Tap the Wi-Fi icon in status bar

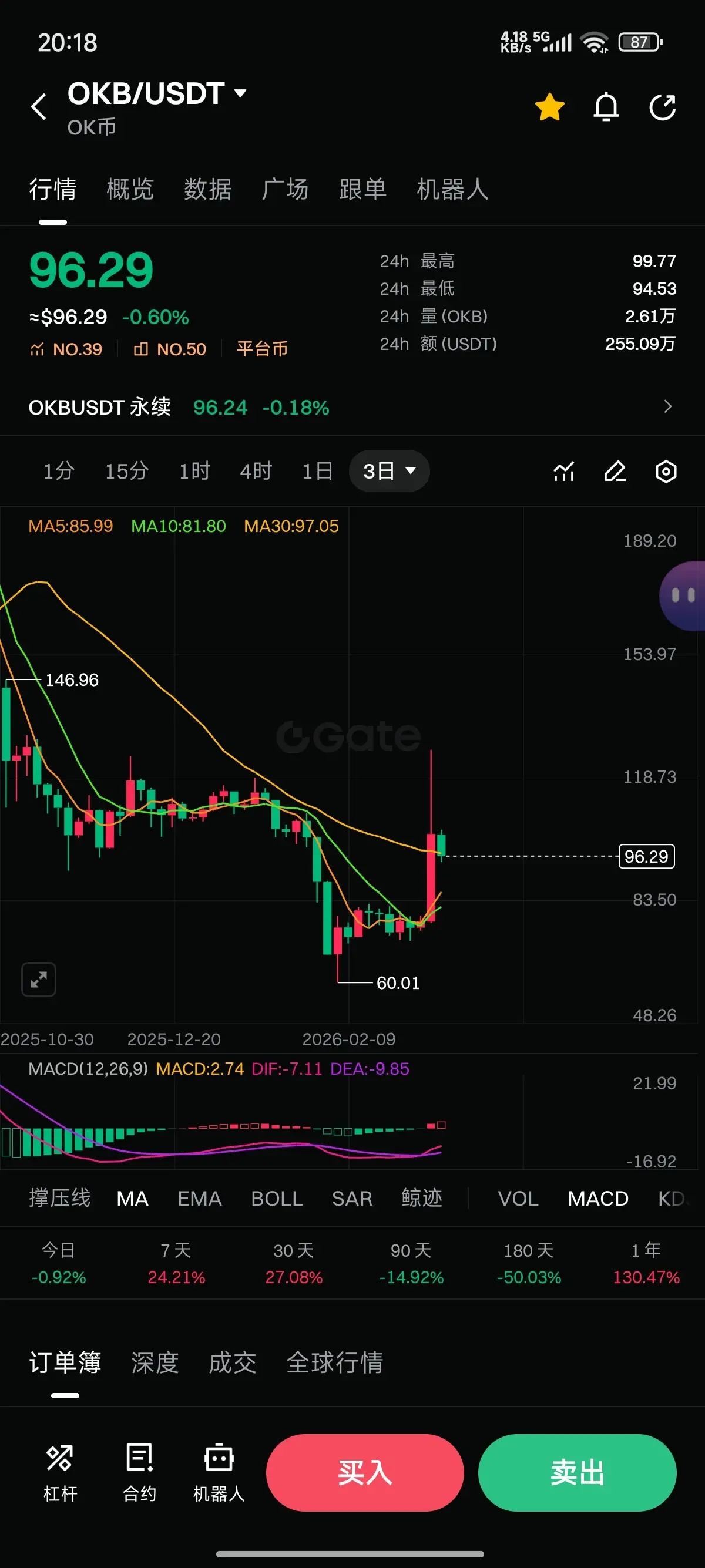594,42
